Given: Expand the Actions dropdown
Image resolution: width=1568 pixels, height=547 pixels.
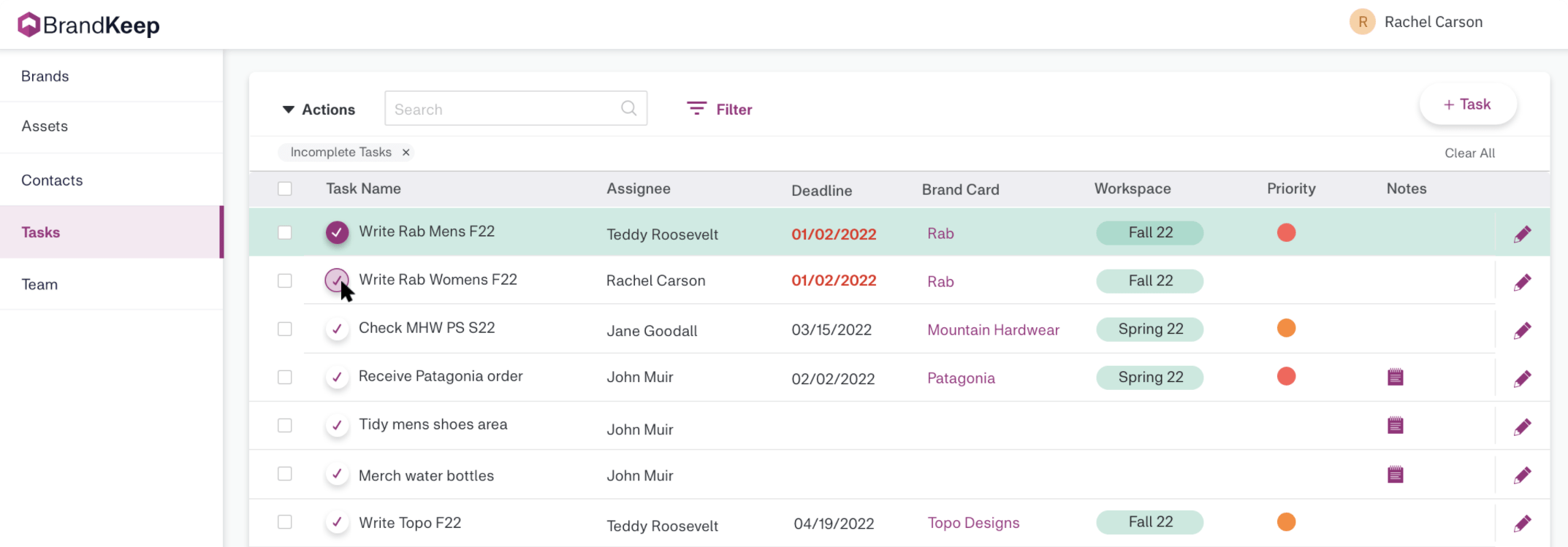Looking at the screenshot, I should pyautogui.click(x=319, y=110).
